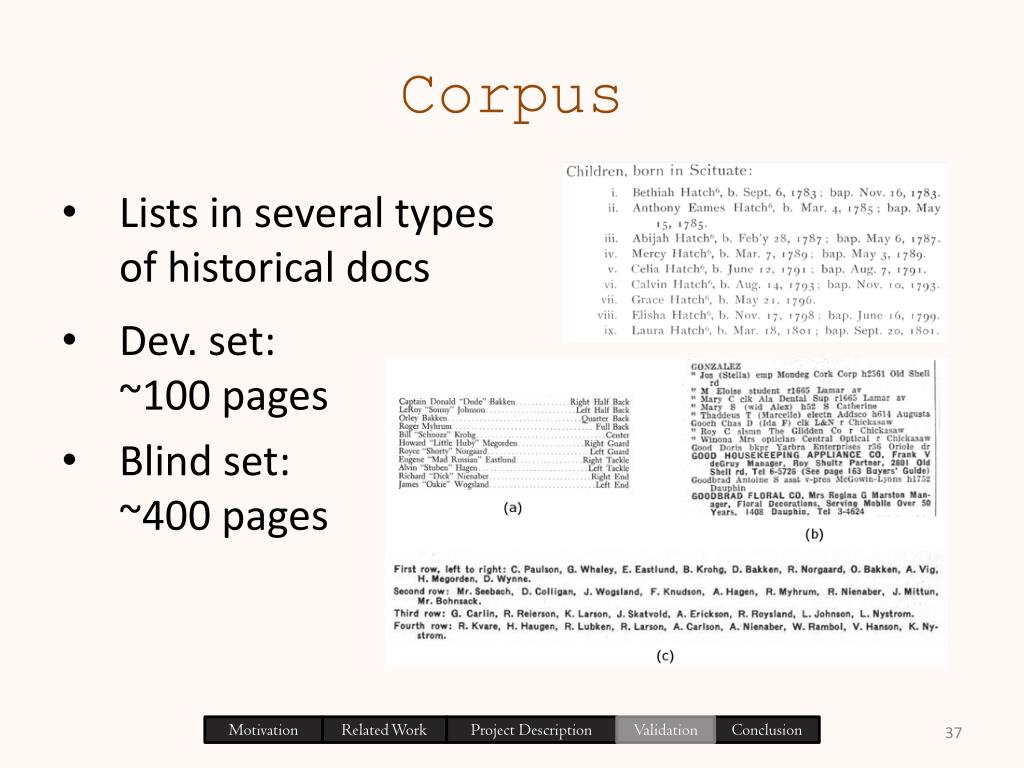Click the 'Calvin Hatch' list entry
This screenshot has height=768, width=1024.
pos(772,285)
